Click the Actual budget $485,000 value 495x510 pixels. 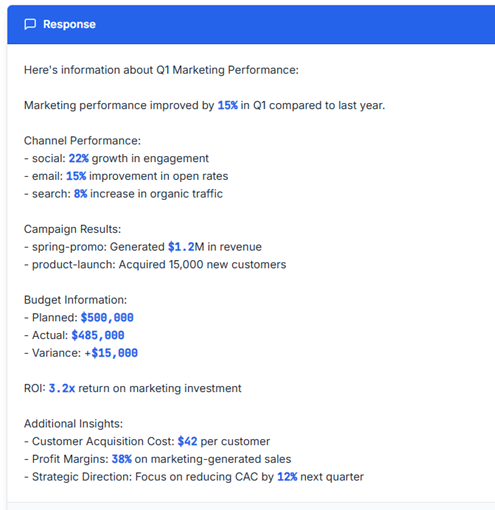[x=98, y=335]
